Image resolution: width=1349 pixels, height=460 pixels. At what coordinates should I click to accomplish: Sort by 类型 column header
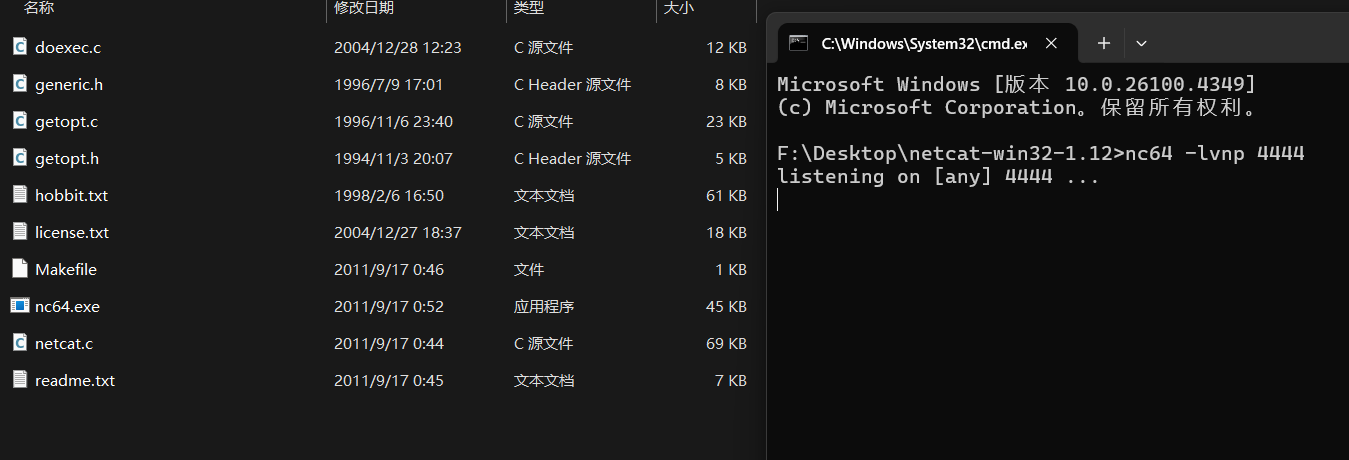528,8
